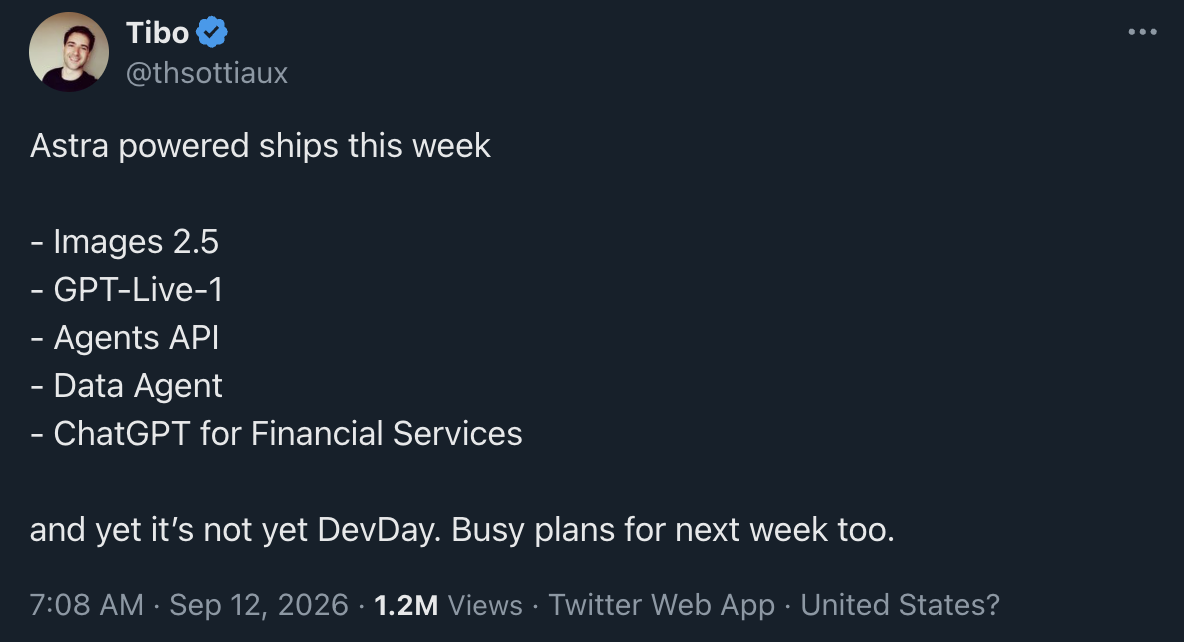Viewport: 1184px width, 642px height.
Task: Open the Twitter Web App source link
Action: [661, 605]
